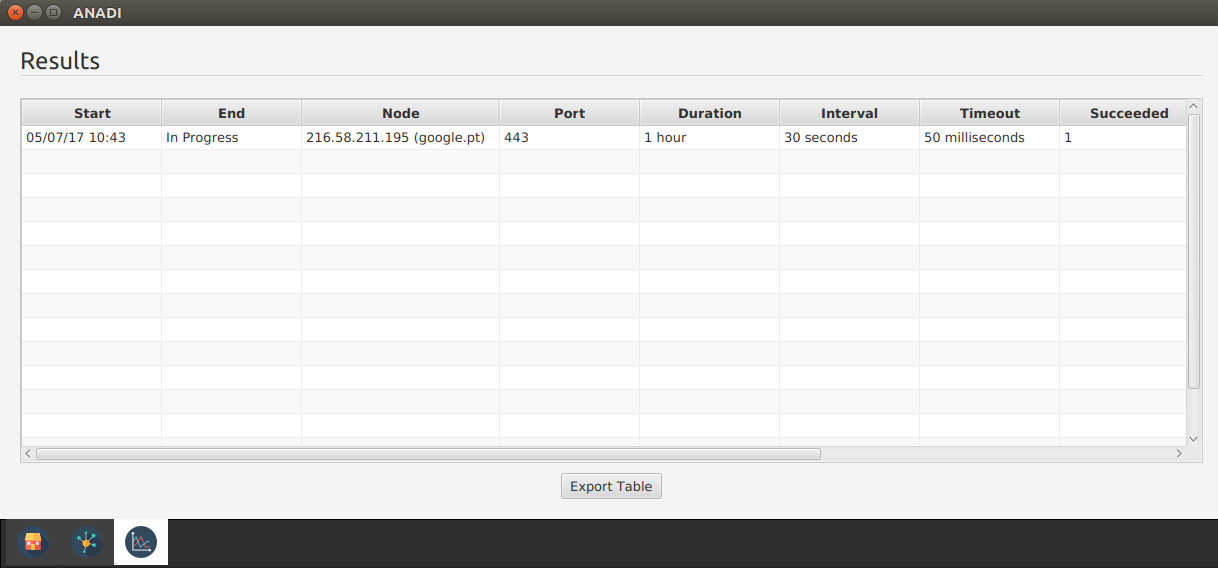
Task: Maximize the ANADI window
Action: click(x=53, y=13)
